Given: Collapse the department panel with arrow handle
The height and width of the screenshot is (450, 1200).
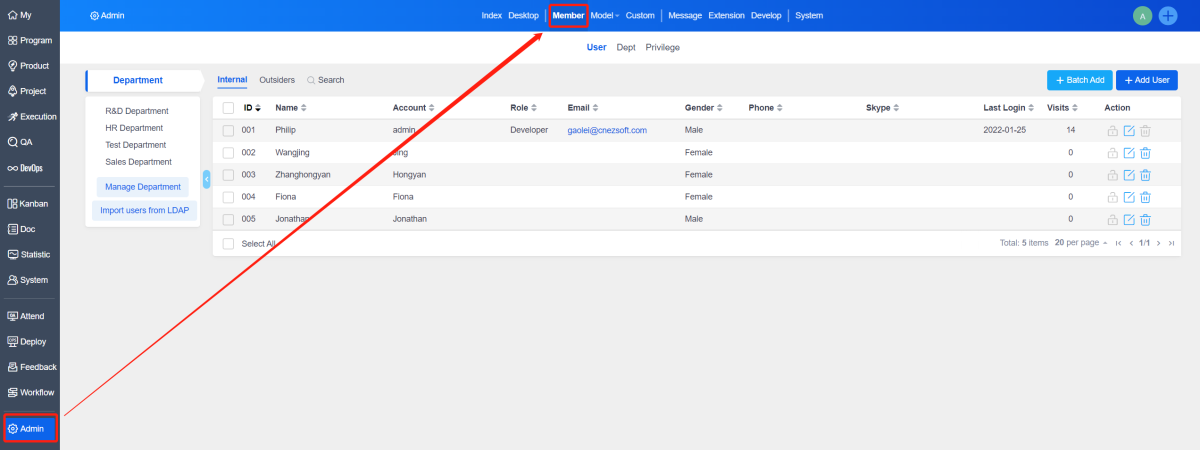Looking at the screenshot, I should click(x=206, y=179).
